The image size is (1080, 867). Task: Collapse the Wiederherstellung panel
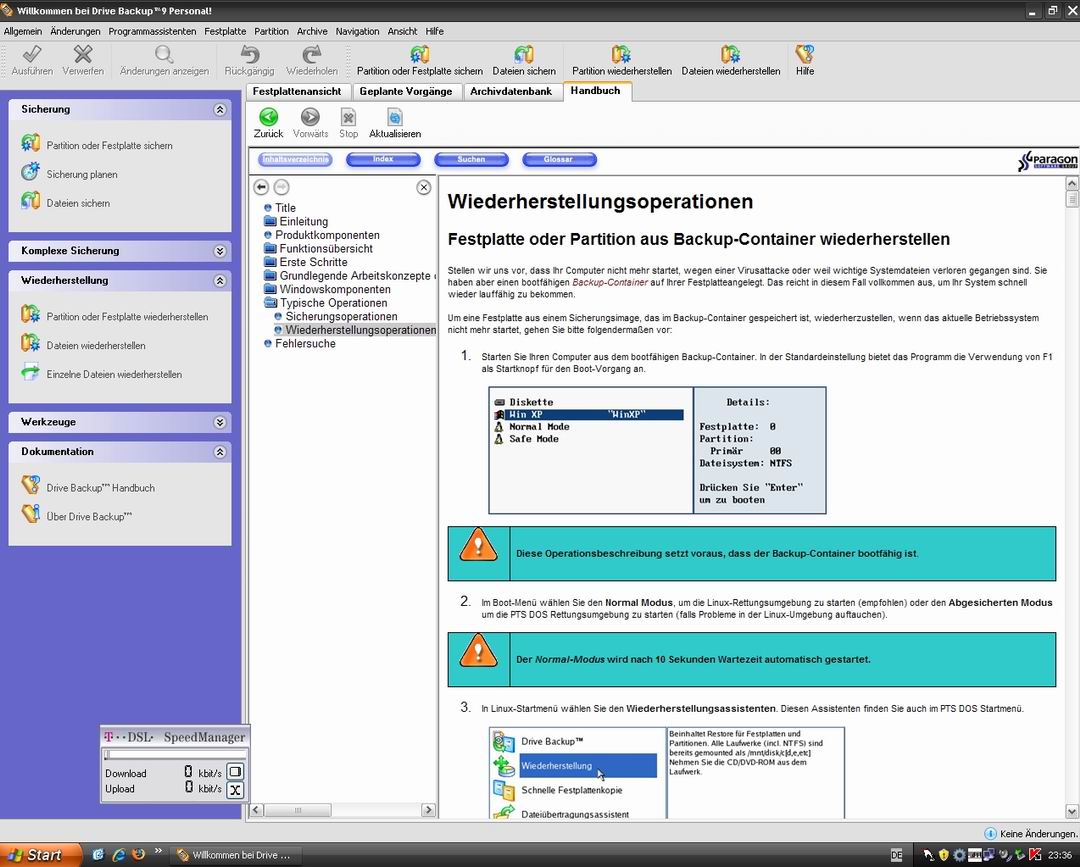tap(220, 281)
